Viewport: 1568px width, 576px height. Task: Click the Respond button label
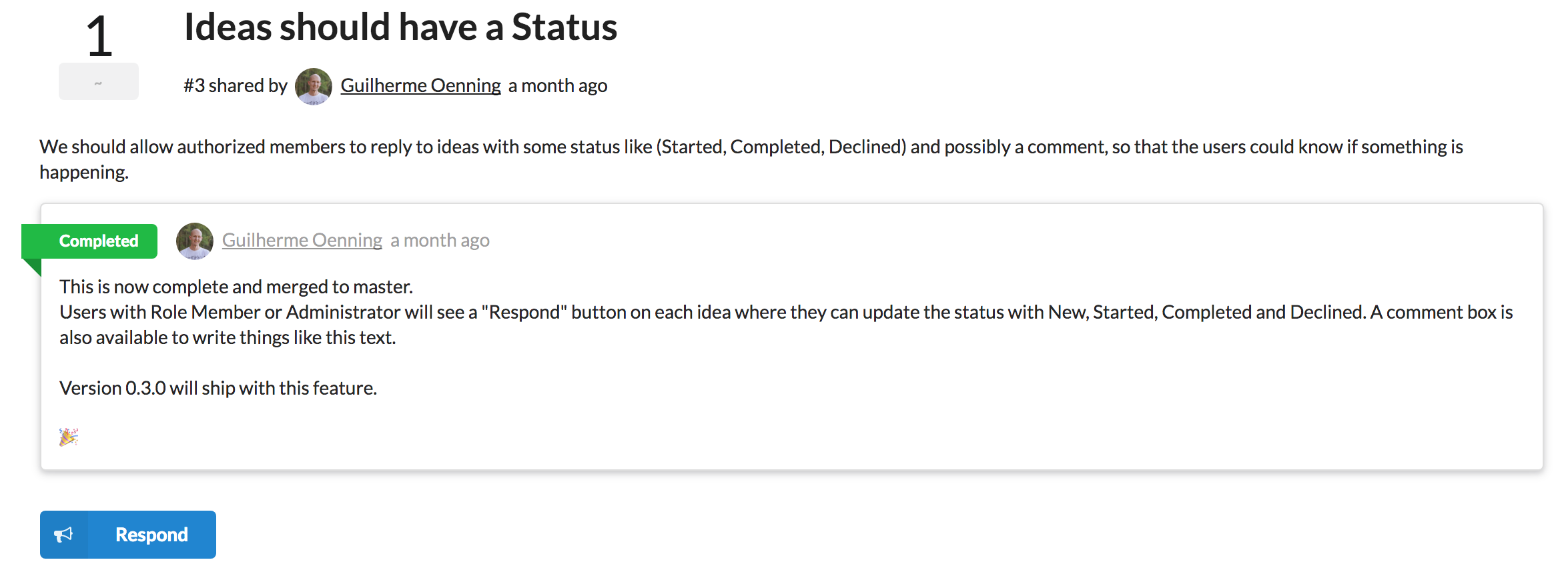pyautogui.click(x=151, y=535)
